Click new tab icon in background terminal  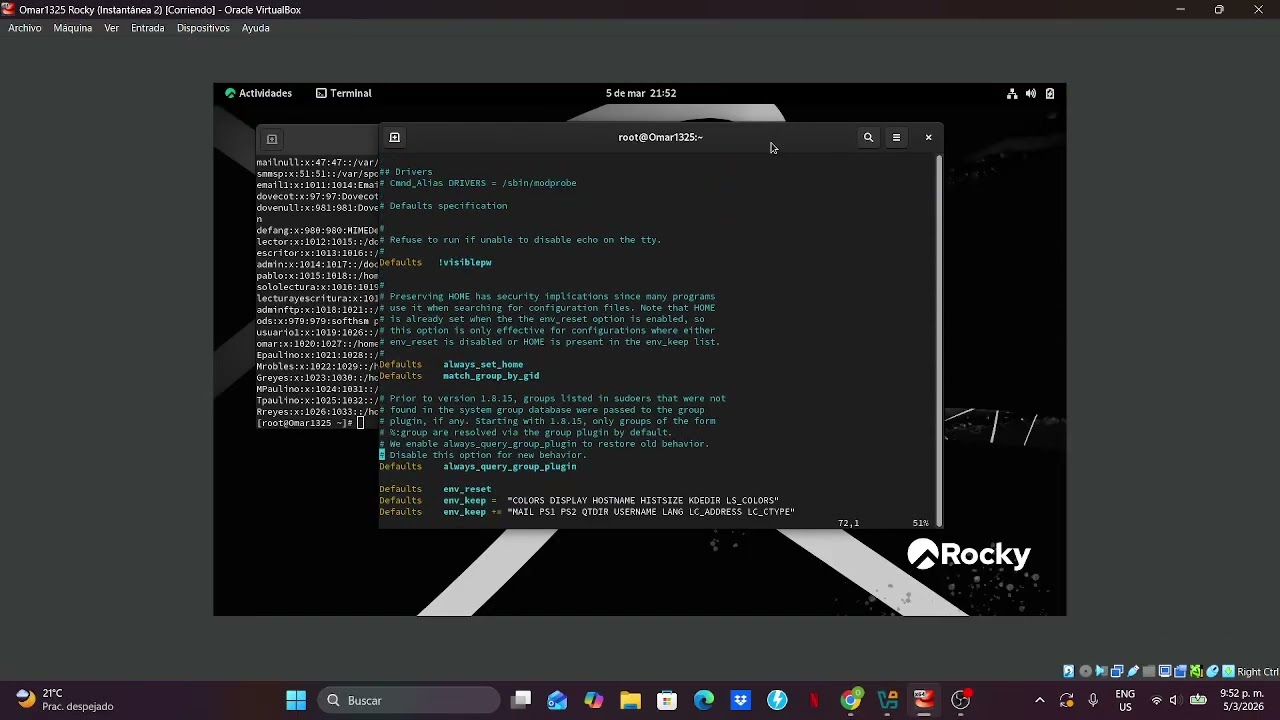[271, 139]
